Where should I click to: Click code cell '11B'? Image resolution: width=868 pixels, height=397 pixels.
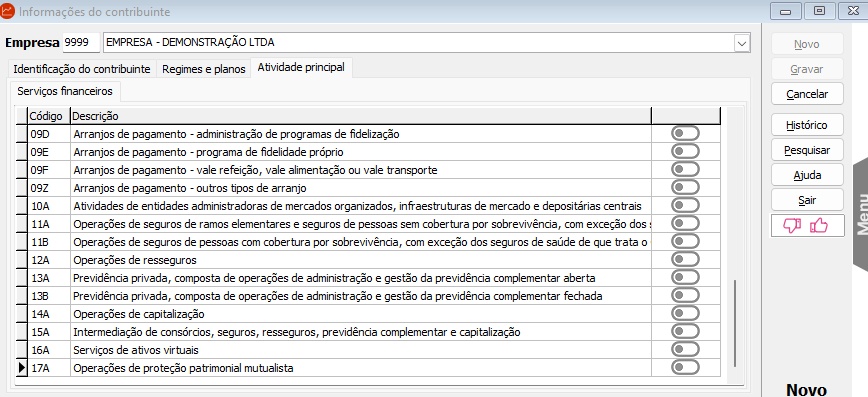(49, 242)
